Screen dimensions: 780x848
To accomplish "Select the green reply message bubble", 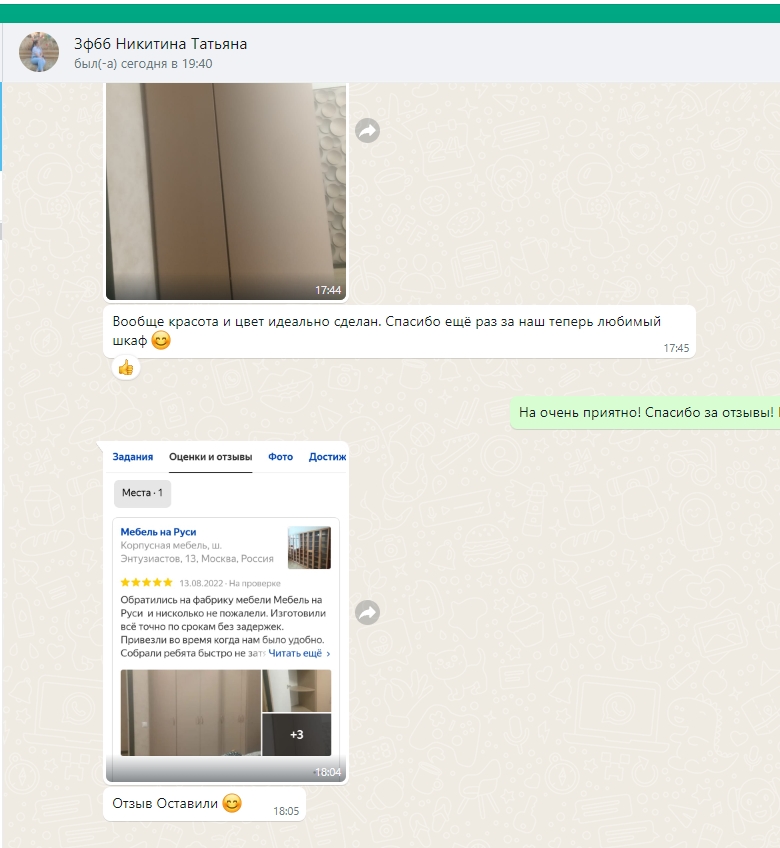I will [645, 413].
